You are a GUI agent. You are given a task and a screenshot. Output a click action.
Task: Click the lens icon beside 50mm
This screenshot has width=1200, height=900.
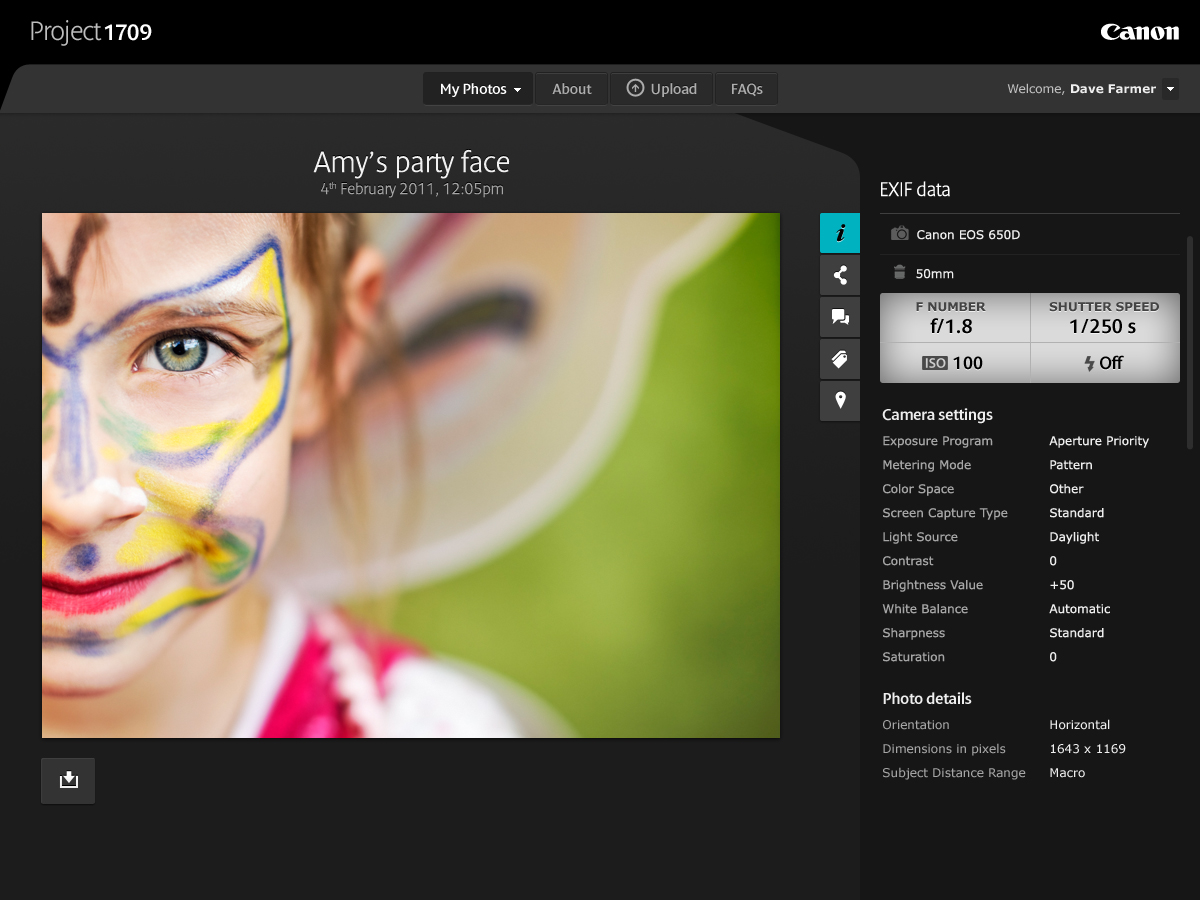(x=899, y=272)
